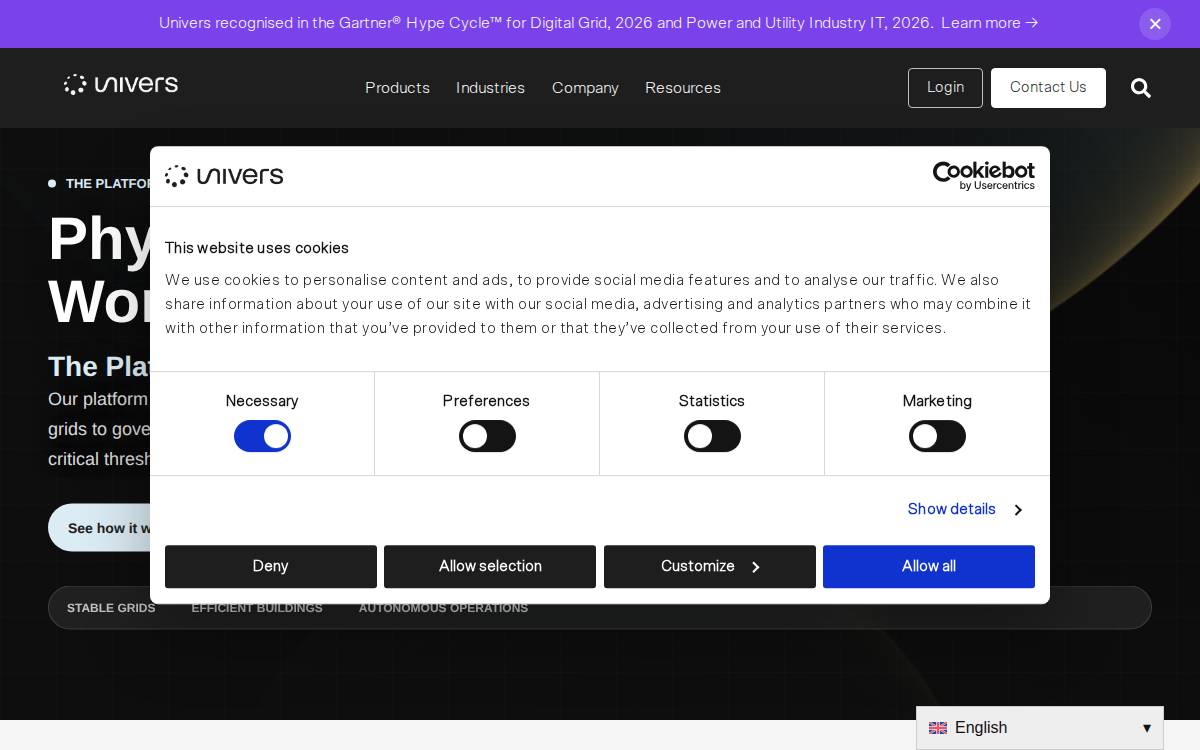
Task: Open the site search icon
Action: [x=1141, y=88]
